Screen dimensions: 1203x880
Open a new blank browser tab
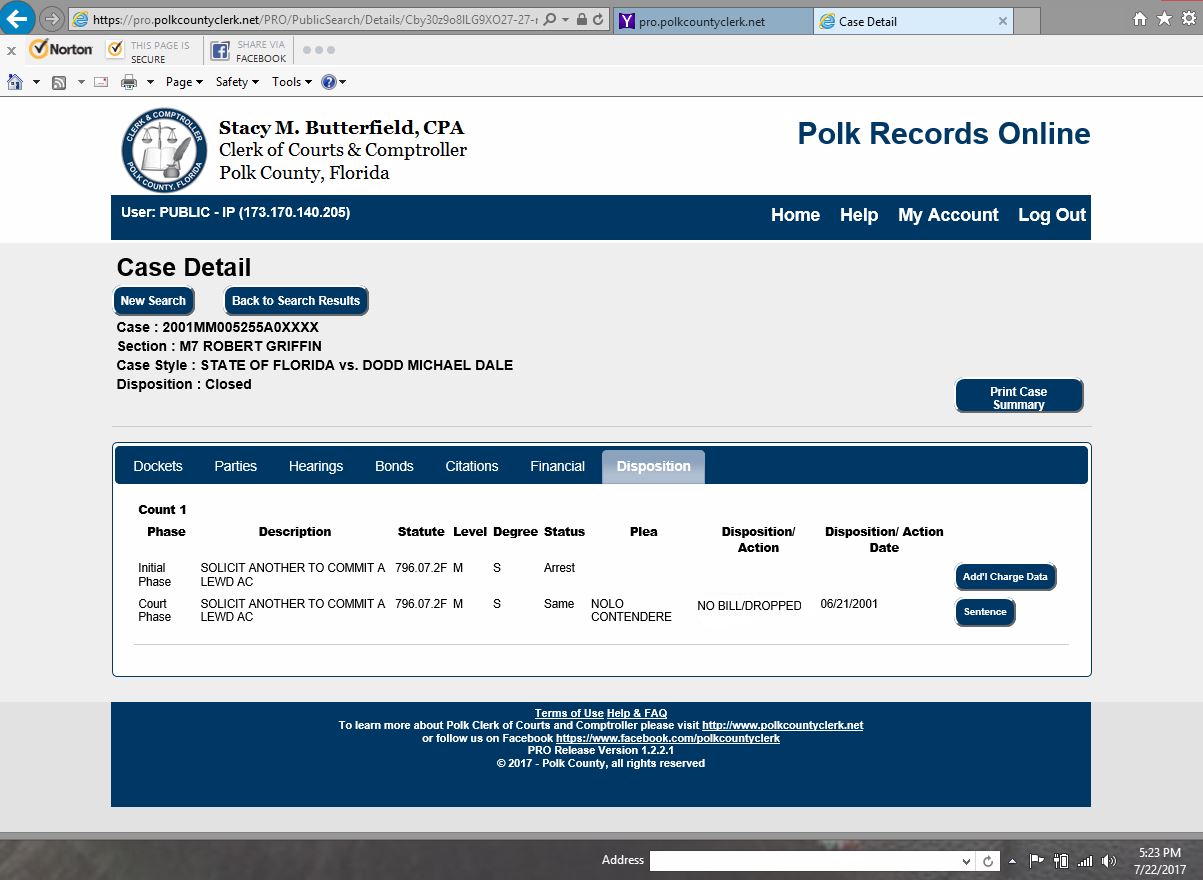click(x=1028, y=21)
